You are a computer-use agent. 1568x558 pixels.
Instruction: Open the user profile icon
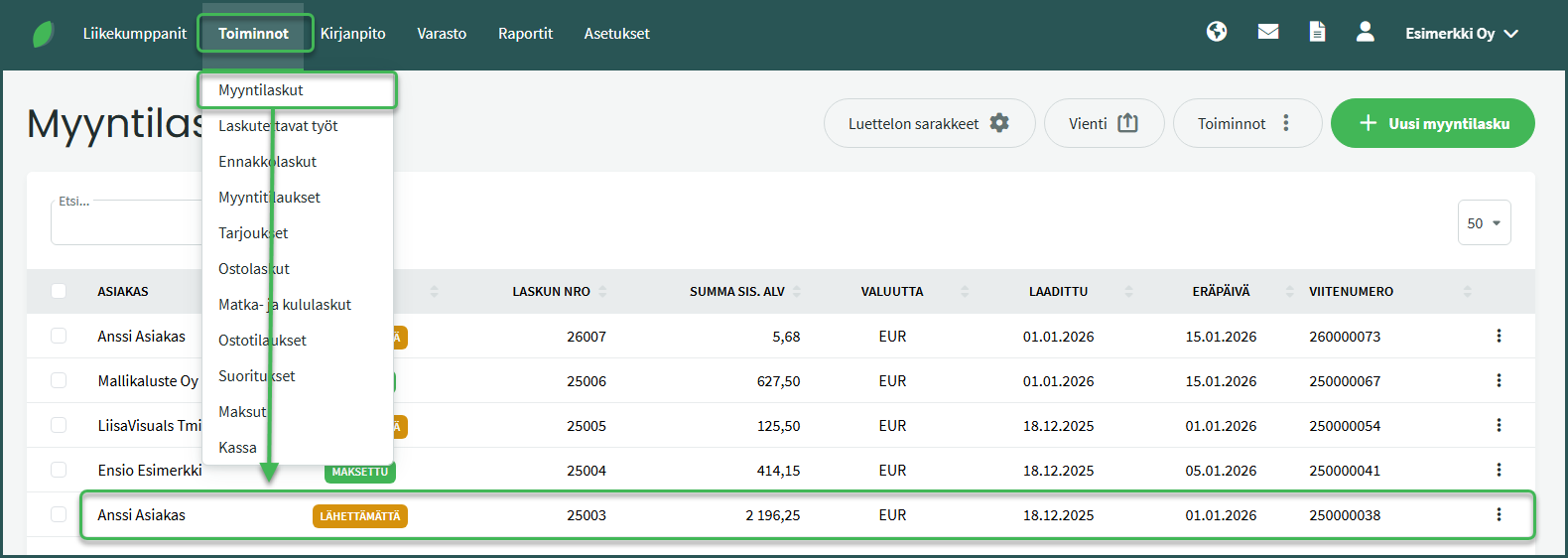pyautogui.click(x=1365, y=32)
